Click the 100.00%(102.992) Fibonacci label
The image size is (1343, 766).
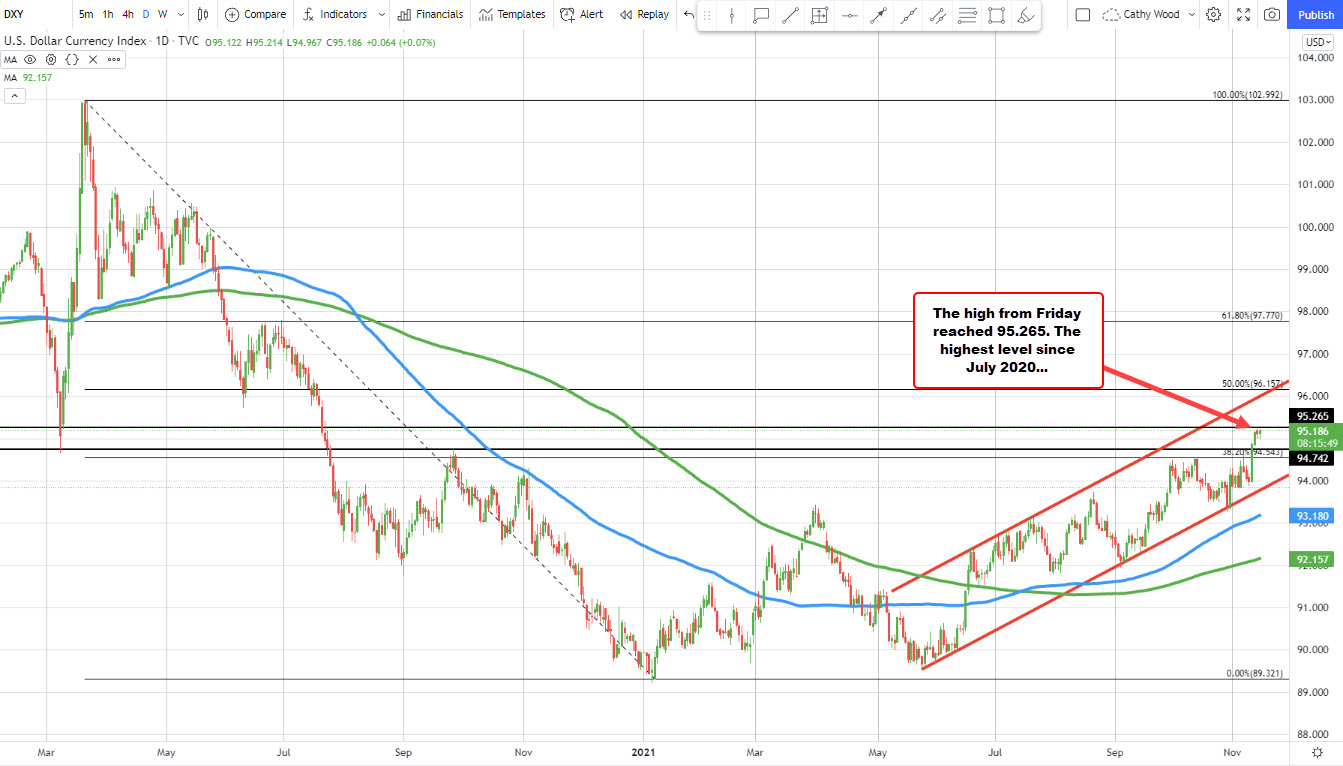(1248, 95)
